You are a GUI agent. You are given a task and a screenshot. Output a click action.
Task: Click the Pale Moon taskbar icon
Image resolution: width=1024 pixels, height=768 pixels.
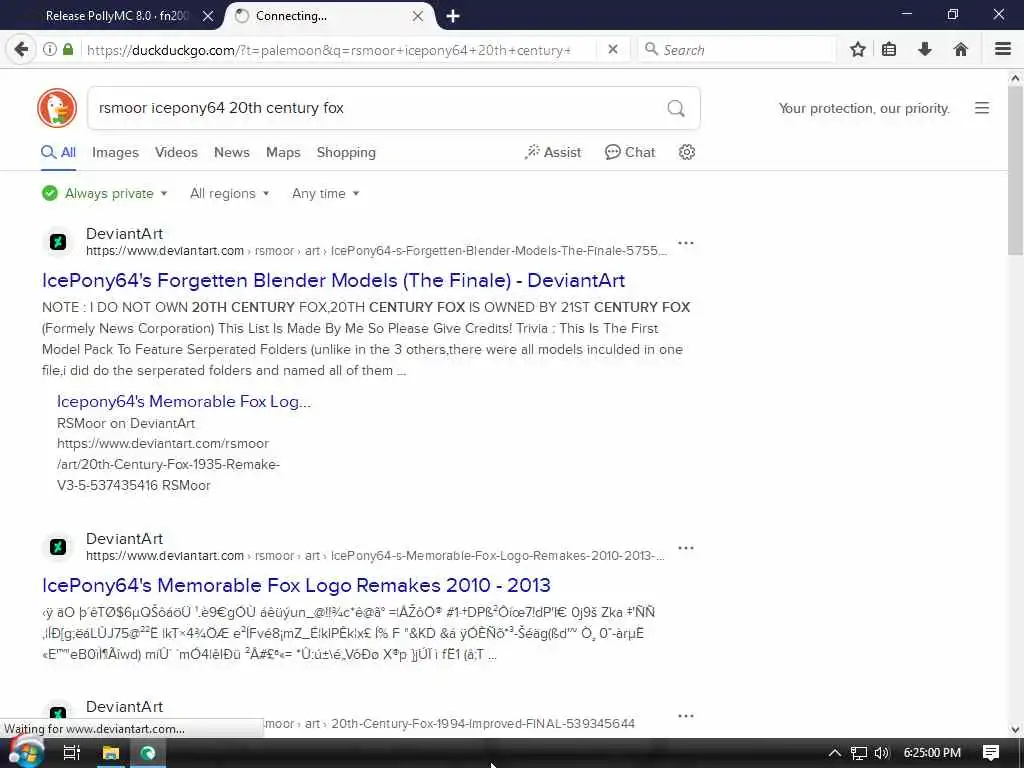tap(148, 753)
